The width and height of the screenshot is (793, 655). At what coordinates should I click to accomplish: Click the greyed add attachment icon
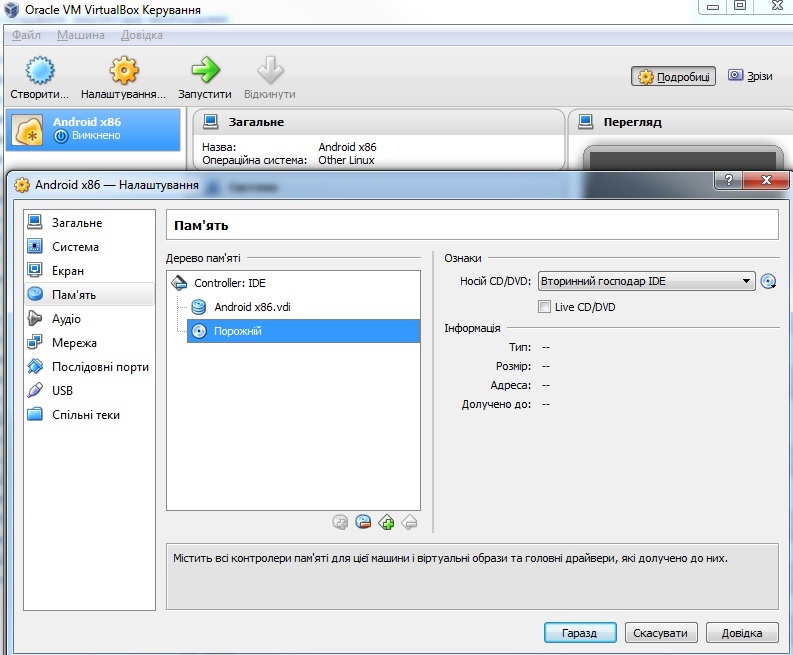tap(340, 522)
